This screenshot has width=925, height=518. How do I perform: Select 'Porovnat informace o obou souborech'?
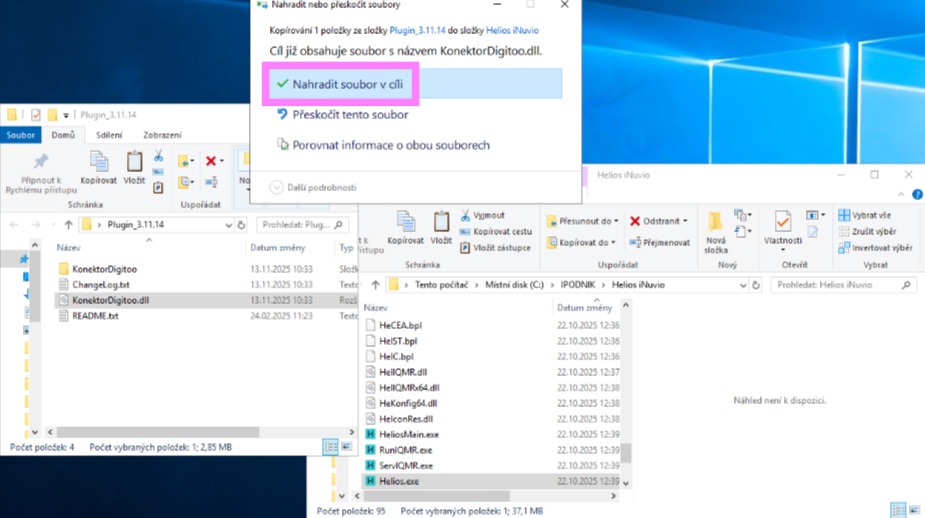(x=383, y=145)
